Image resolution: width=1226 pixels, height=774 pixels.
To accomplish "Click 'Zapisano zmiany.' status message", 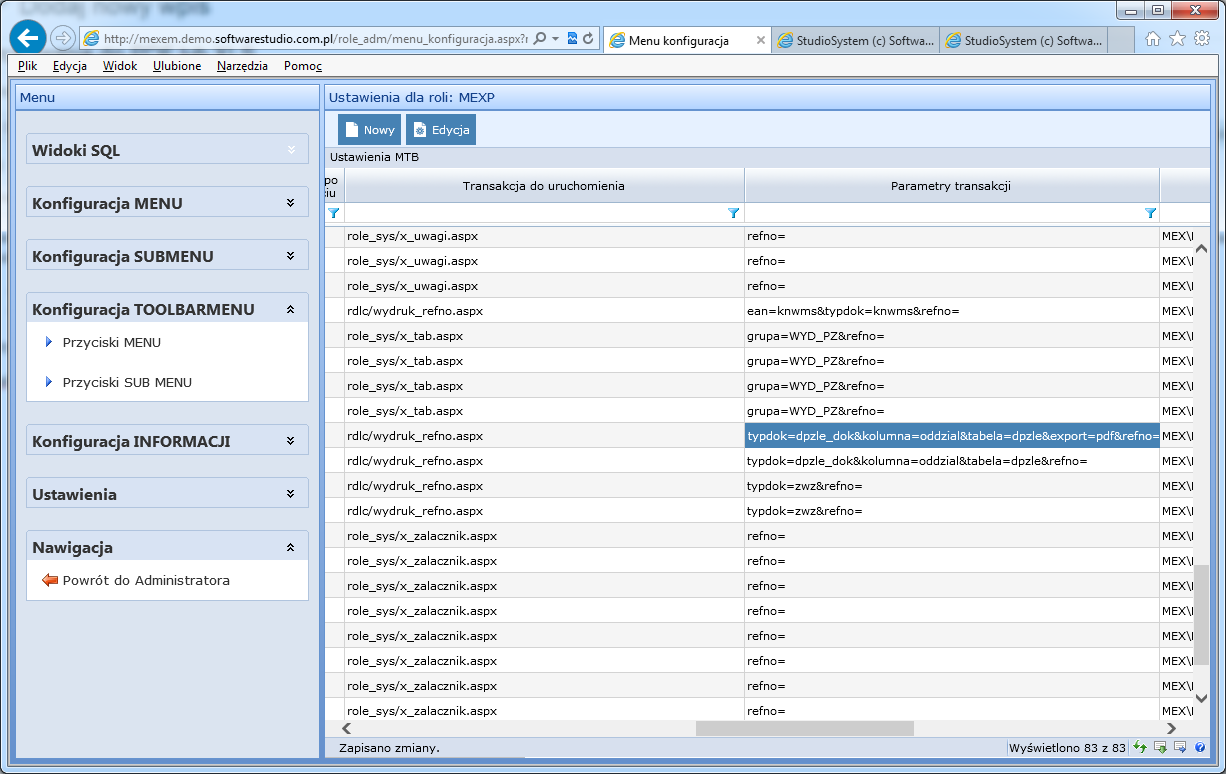I will (x=389, y=748).
